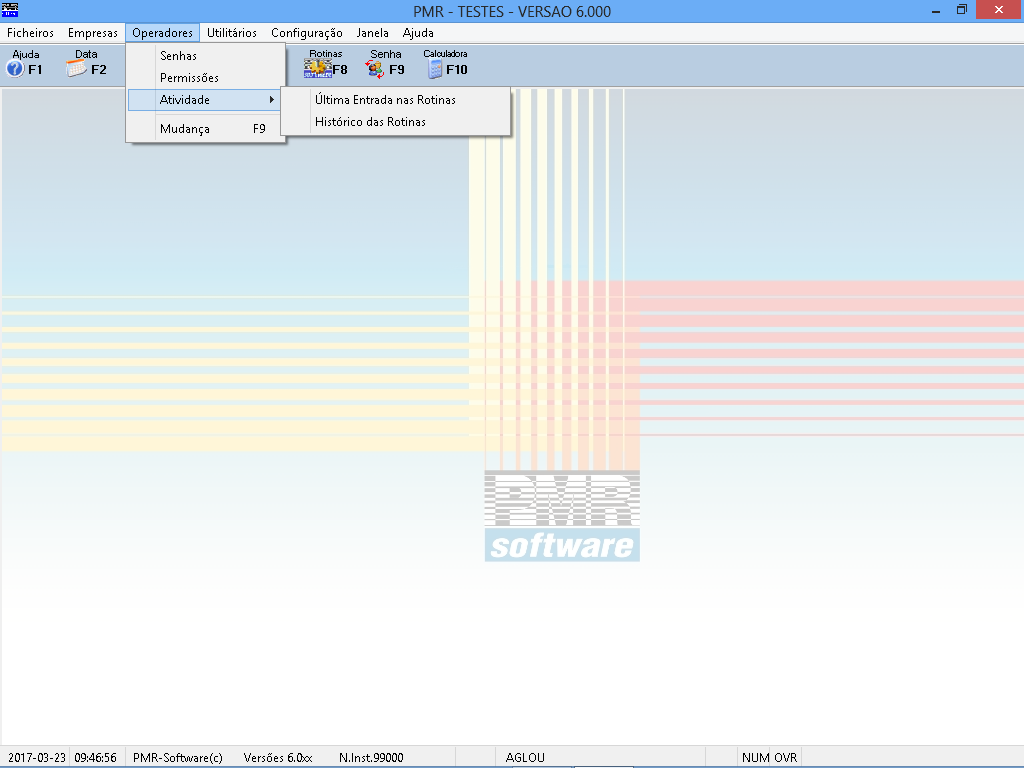Minimize the PMR window
The width and height of the screenshot is (1024, 768).
coord(936,10)
